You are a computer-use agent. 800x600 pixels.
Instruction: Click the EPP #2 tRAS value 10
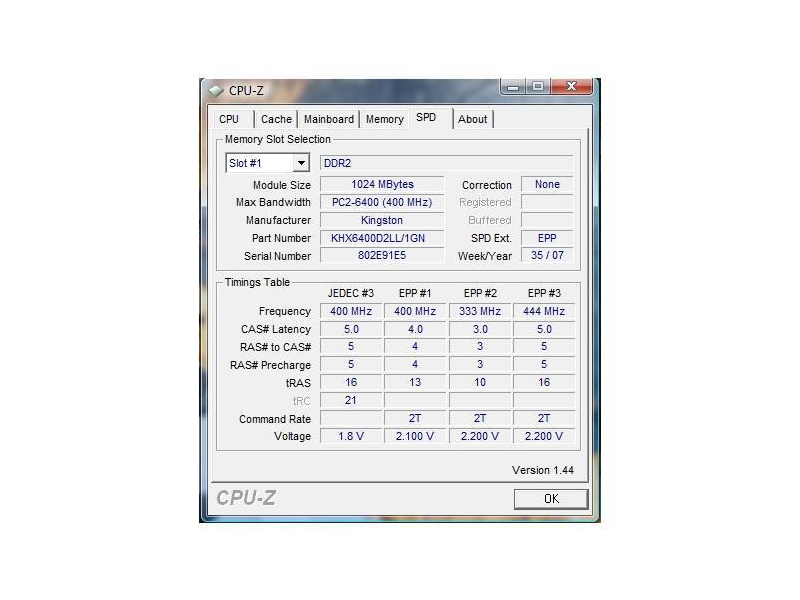[x=480, y=383]
